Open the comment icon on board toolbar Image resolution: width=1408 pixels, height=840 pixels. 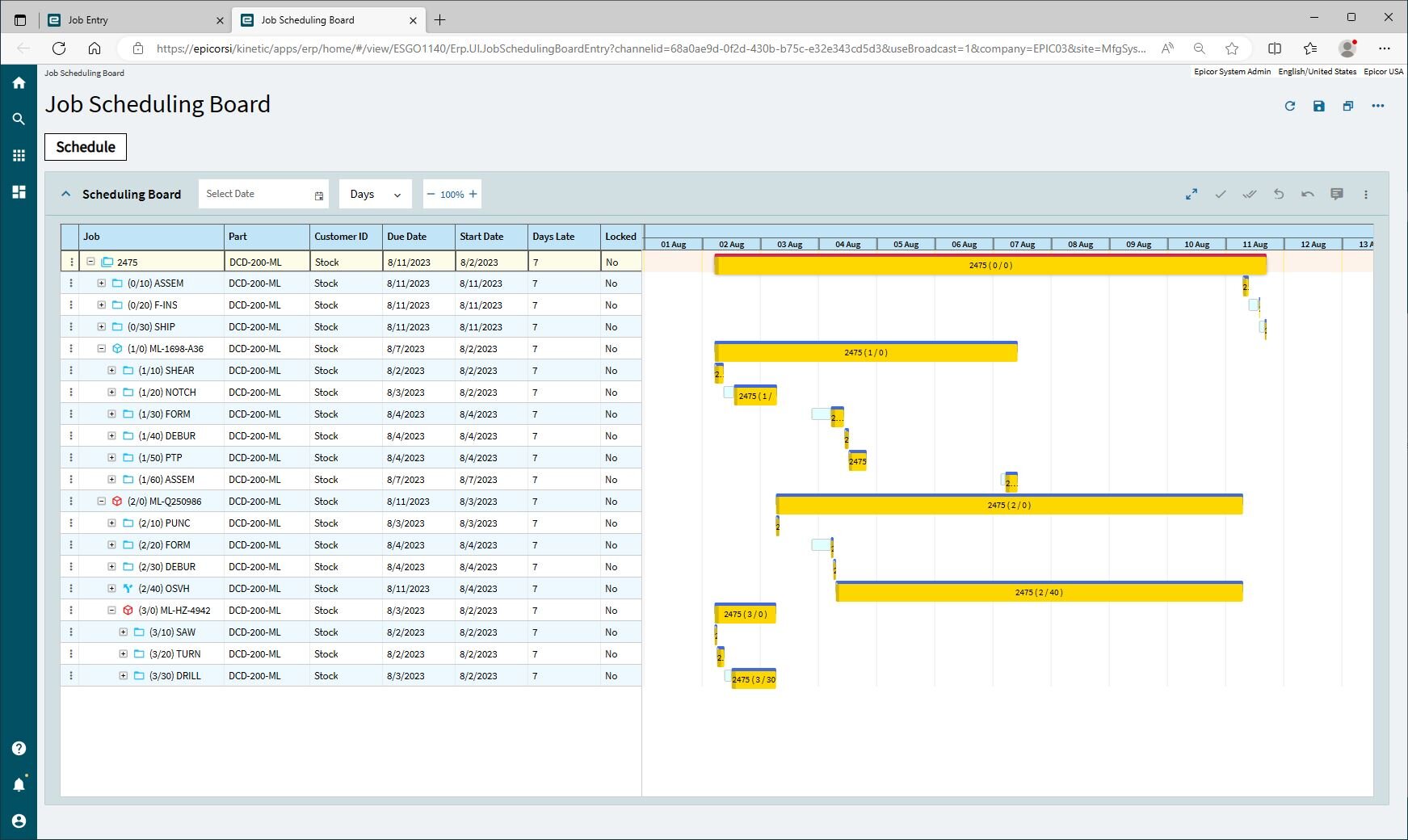click(1336, 195)
